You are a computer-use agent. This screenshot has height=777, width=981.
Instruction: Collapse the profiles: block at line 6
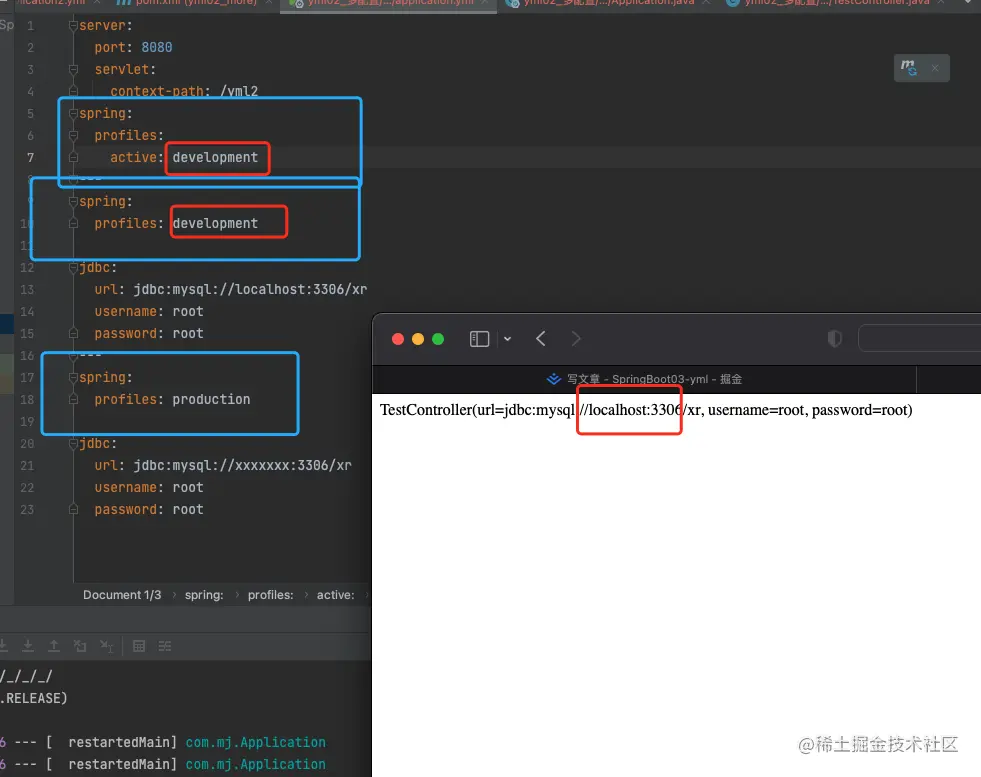pos(73,135)
